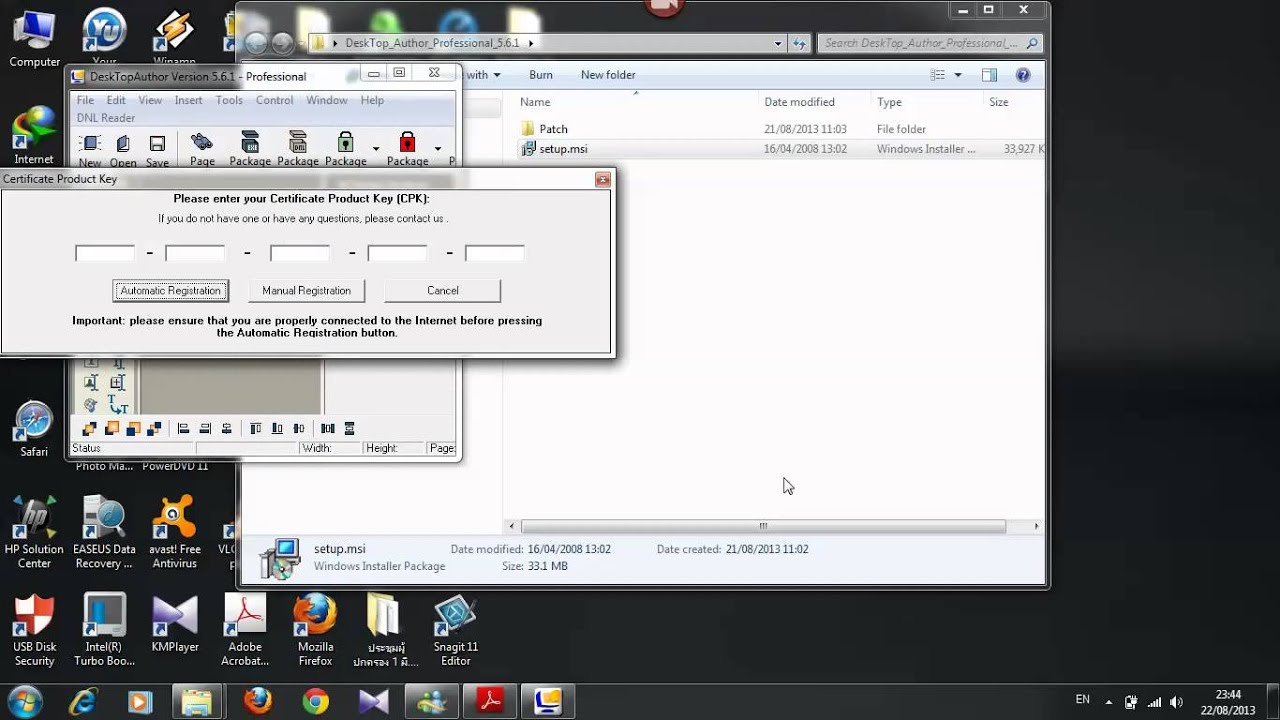Show hidden tray icons arrow

pyautogui.click(x=1108, y=702)
